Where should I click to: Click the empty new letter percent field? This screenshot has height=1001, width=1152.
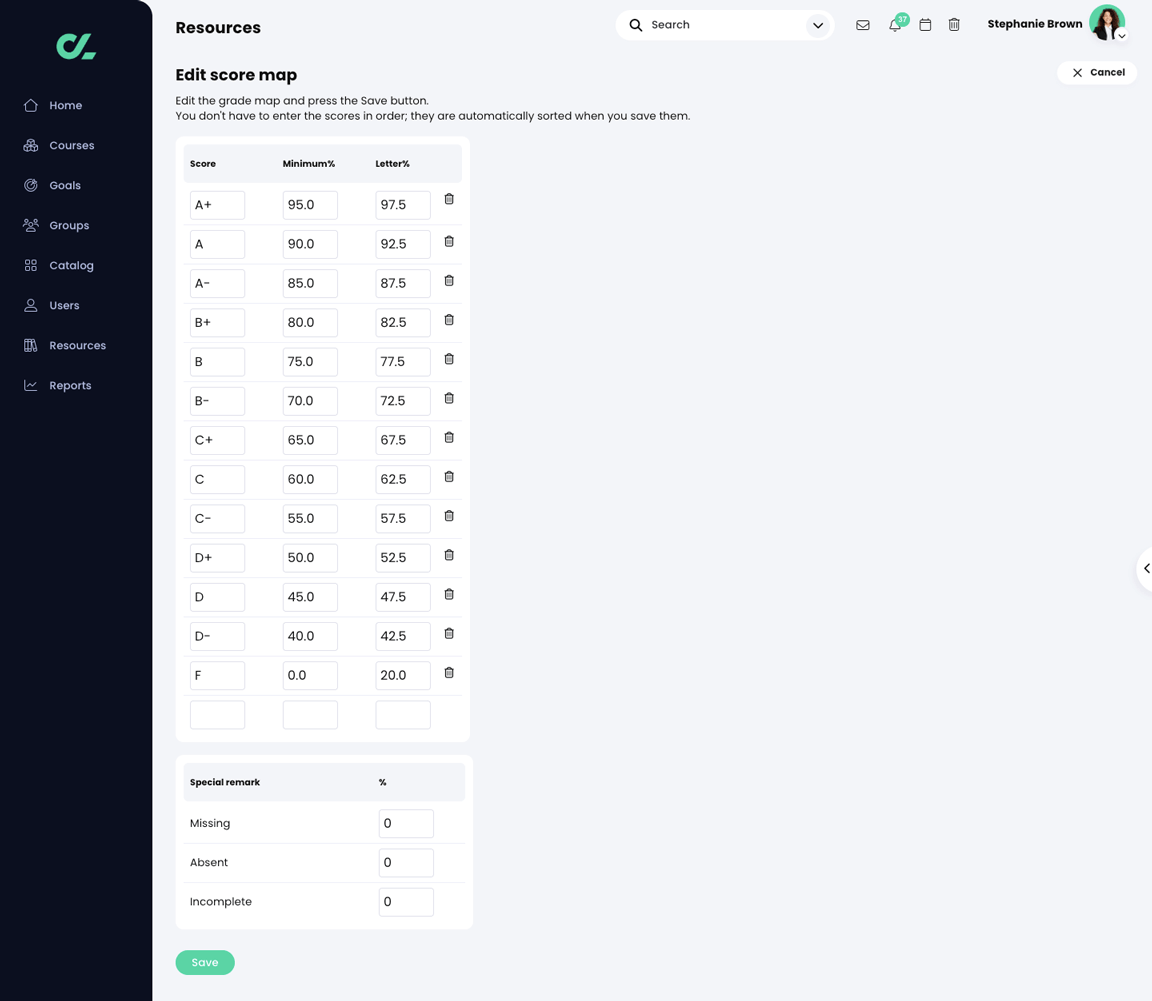click(x=403, y=715)
